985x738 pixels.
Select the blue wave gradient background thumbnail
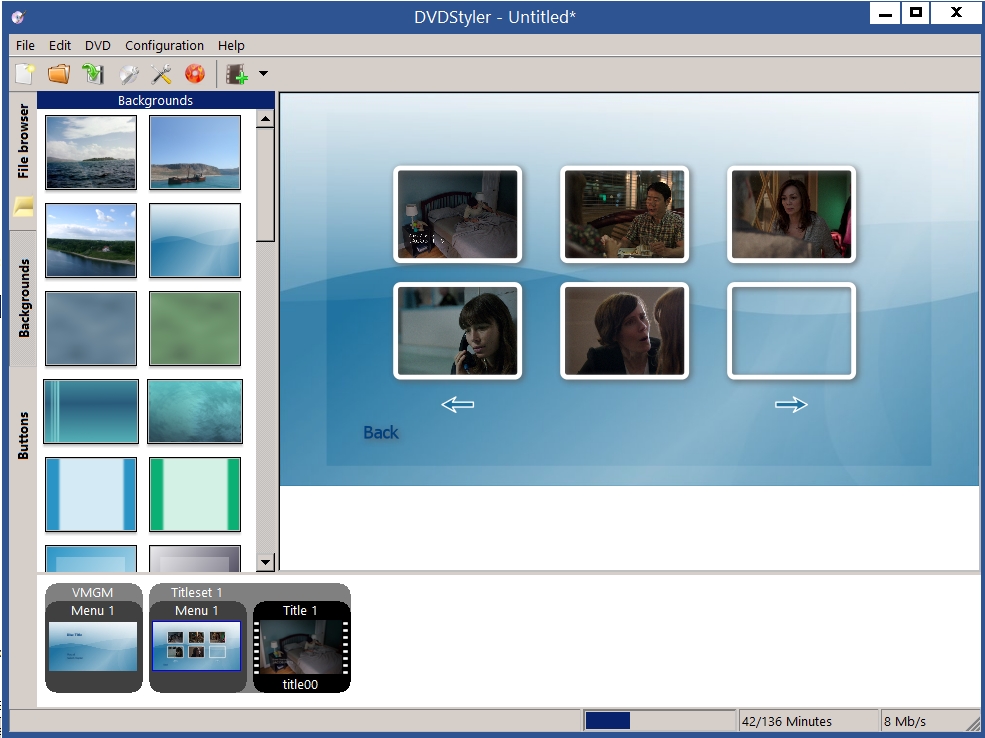(195, 240)
